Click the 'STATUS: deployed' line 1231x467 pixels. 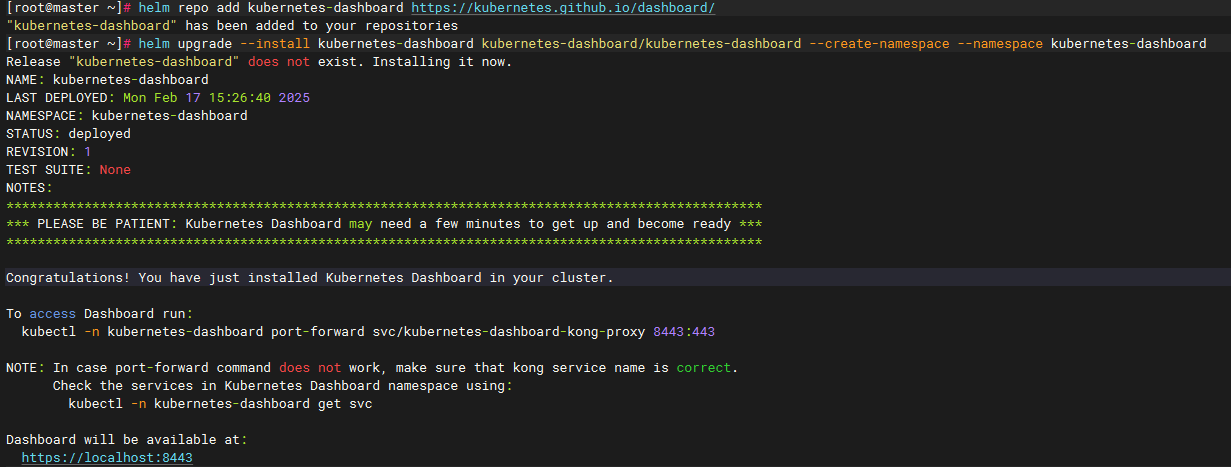68,134
